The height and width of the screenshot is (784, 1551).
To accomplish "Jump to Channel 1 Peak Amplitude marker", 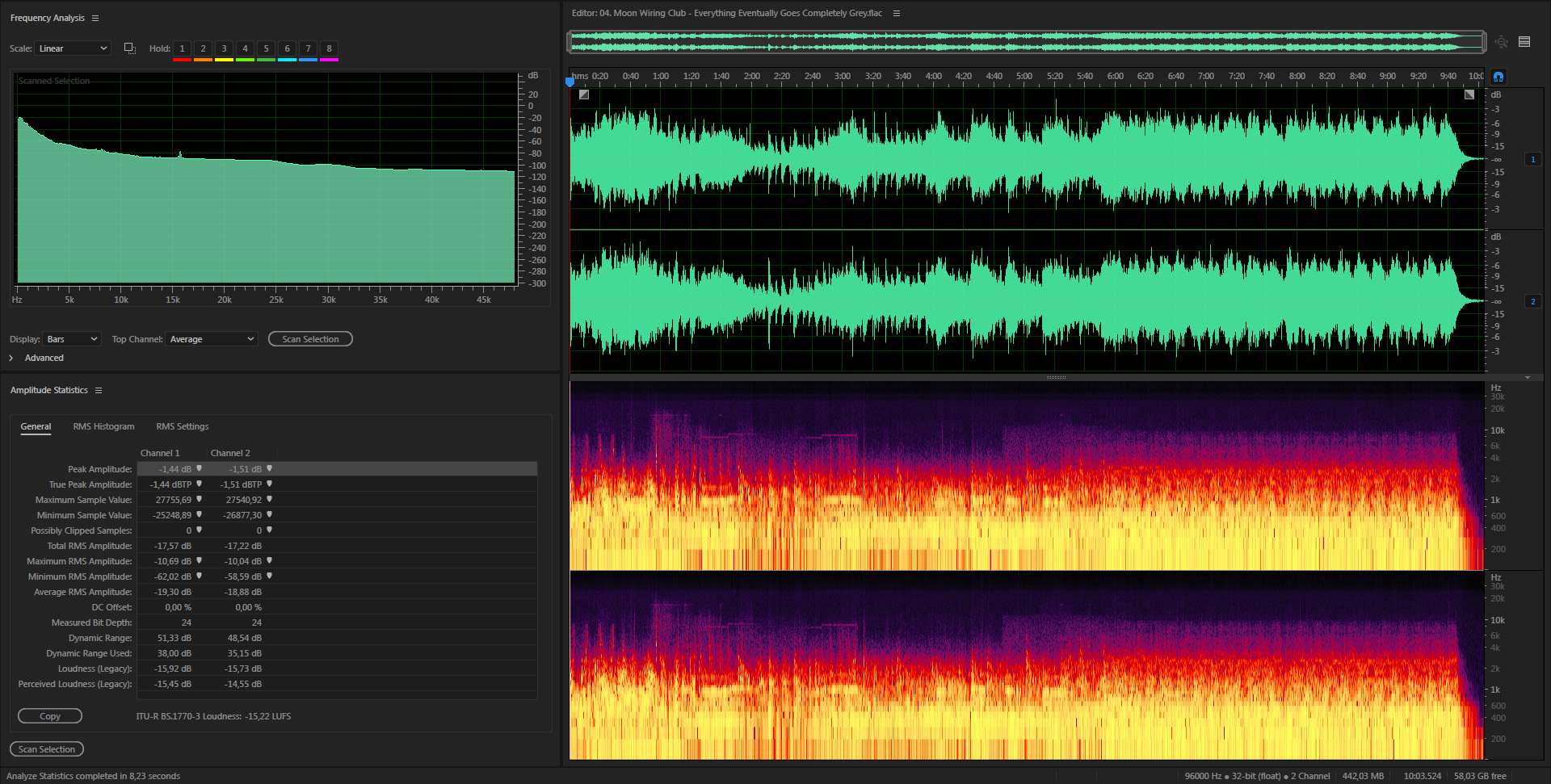I will (199, 469).
